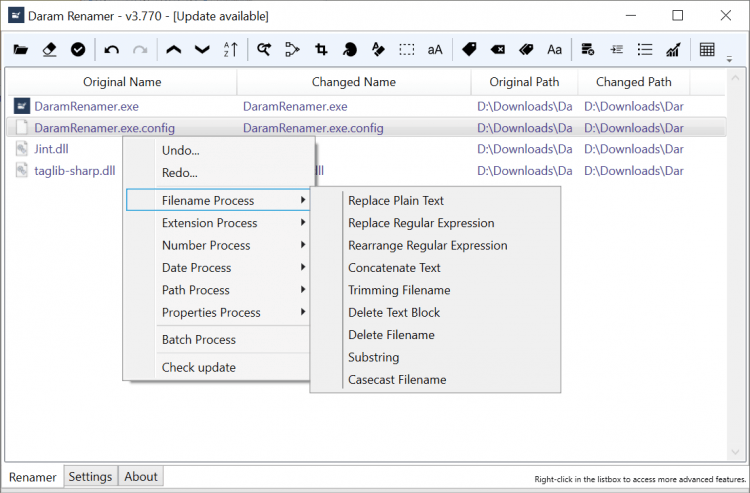
Task: Click the backspace delete extension icon
Action: point(498,49)
